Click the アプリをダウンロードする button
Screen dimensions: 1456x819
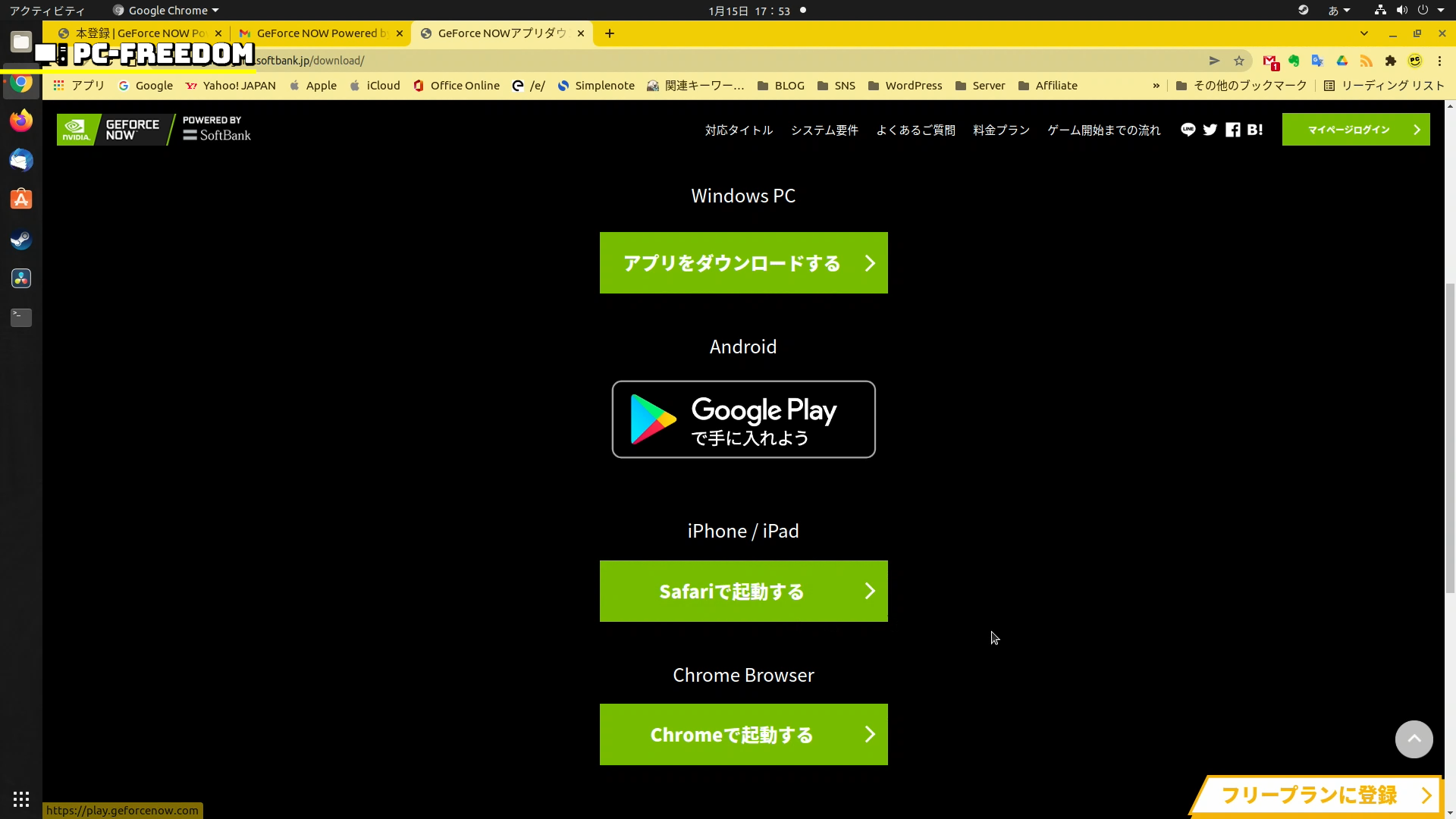tap(743, 262)
